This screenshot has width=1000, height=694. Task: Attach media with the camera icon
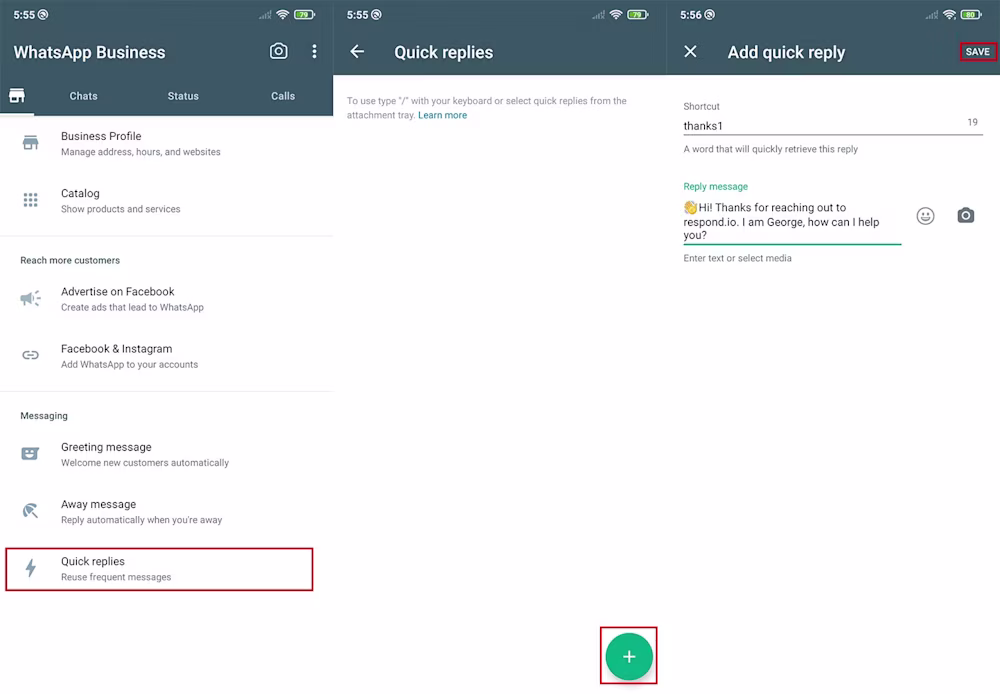[x=966, y=216]
